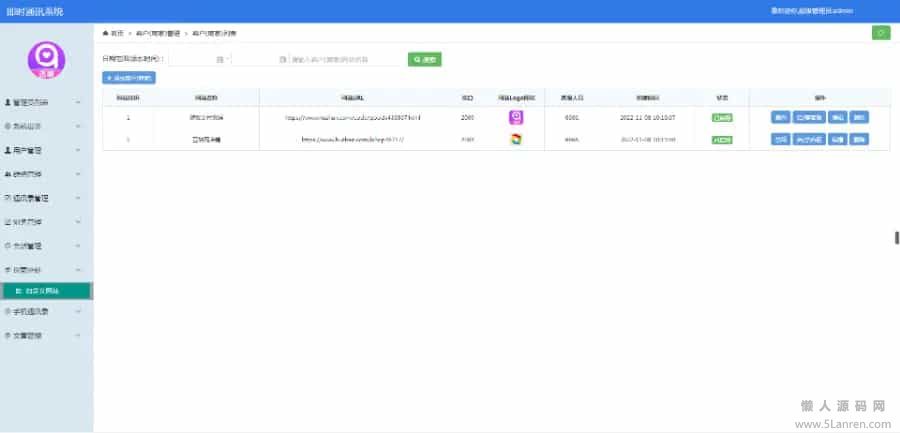Click the leftmost blue action button in the first row
This screenshot has height=433, width=900.
pos(781,117)
